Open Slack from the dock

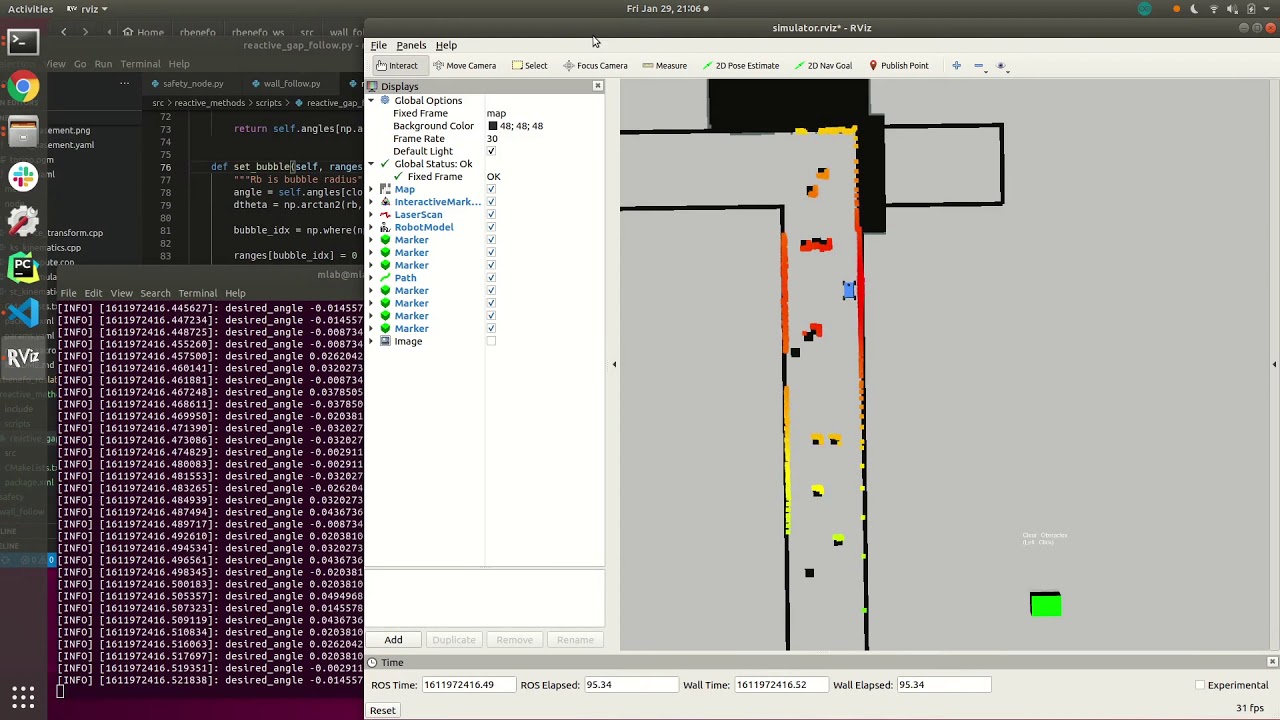pos(23,177)
